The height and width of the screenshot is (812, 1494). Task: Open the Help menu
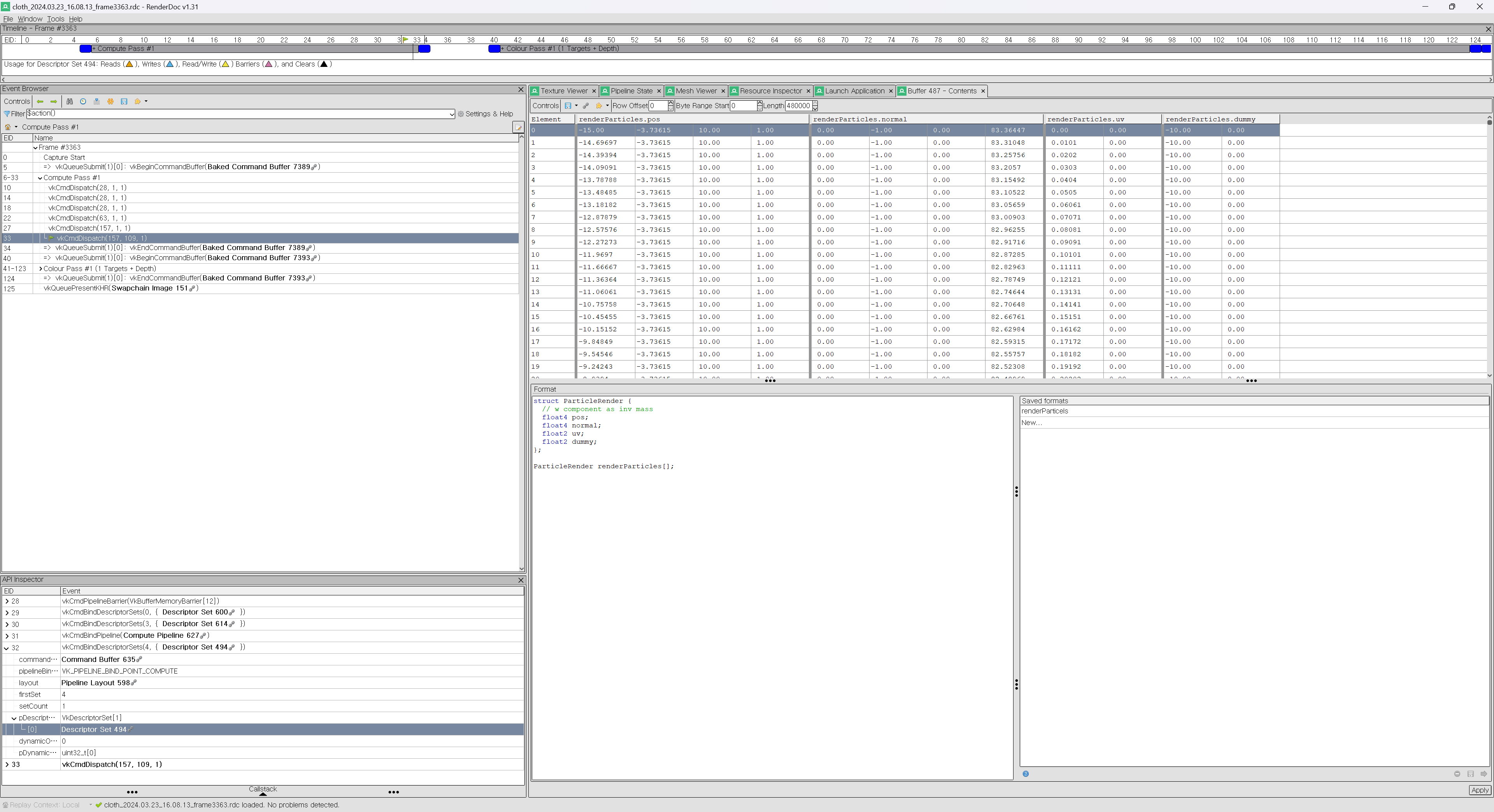[x=75, y=19]
